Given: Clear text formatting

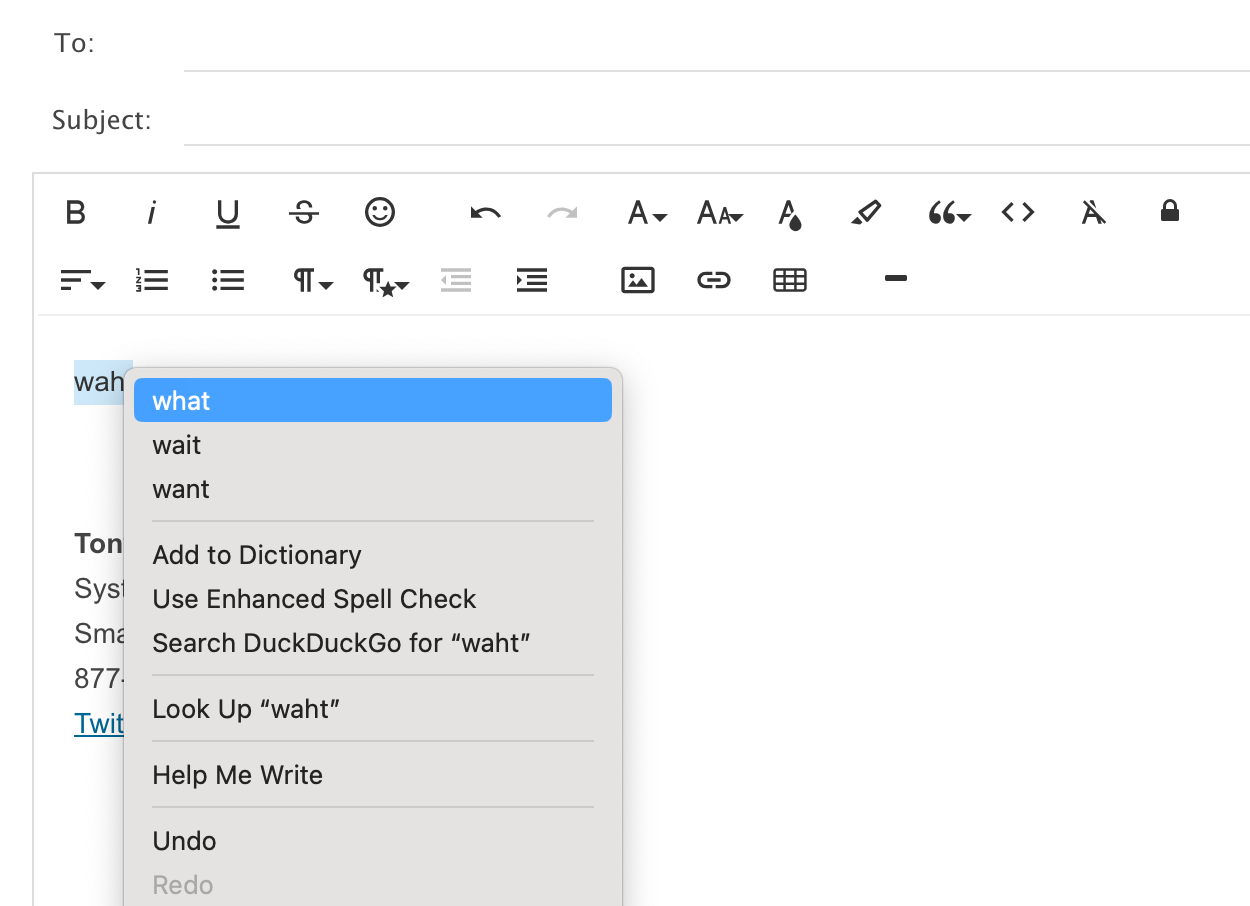Looking at the screenshot, I should (1094, 212).
